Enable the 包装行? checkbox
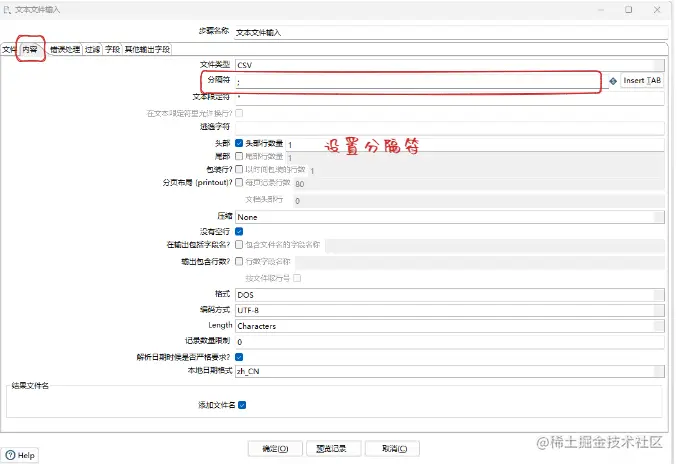Image resolution: width=677 pixels, height=464 pixels. tap(239, 169)
